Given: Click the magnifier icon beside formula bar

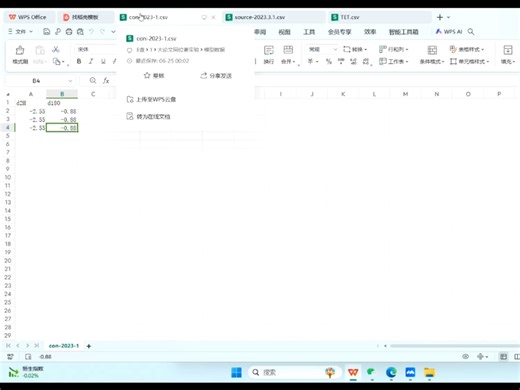Looking at the screenshot, I should click(93, 81).
